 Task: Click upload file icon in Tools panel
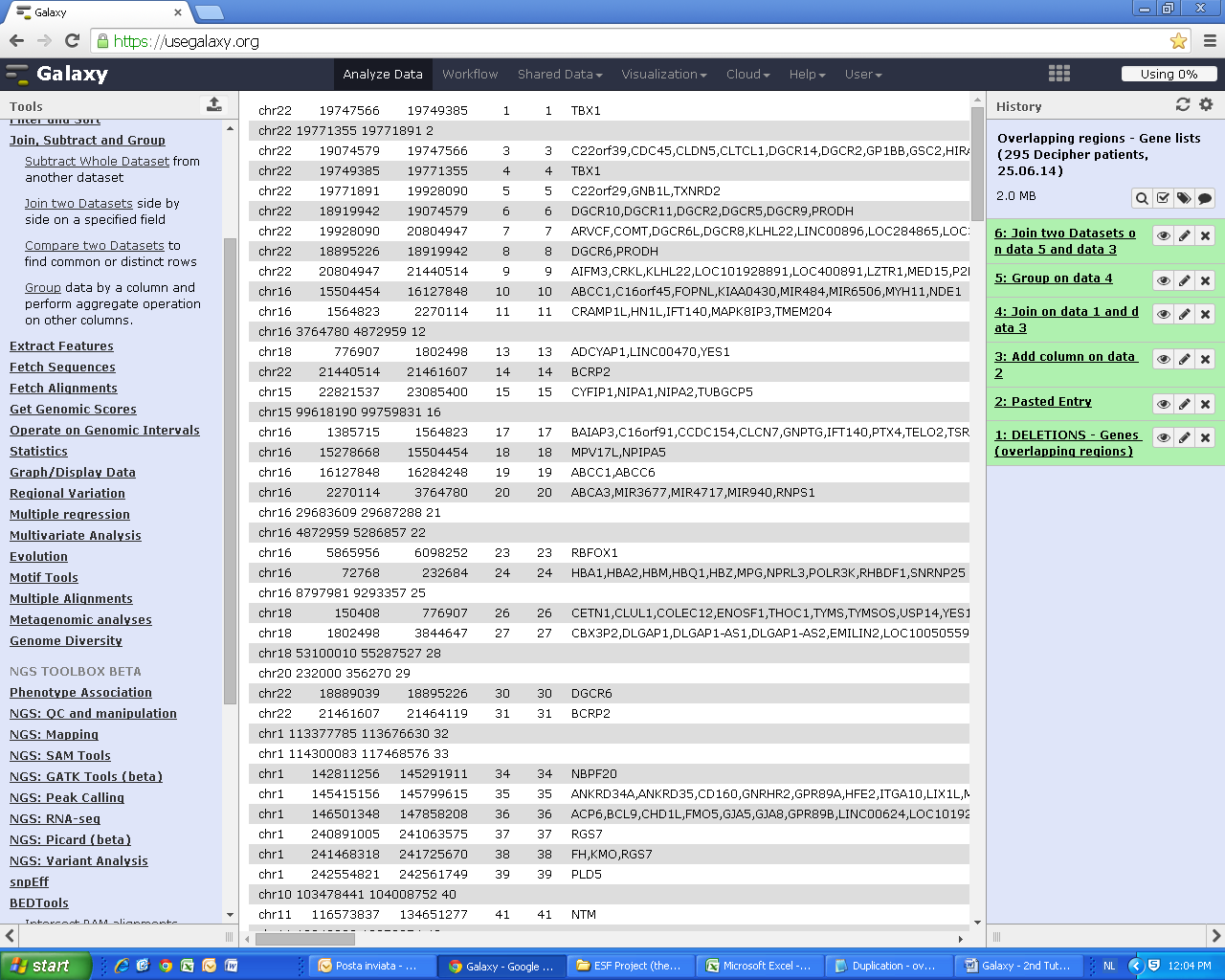coord(214,104)
